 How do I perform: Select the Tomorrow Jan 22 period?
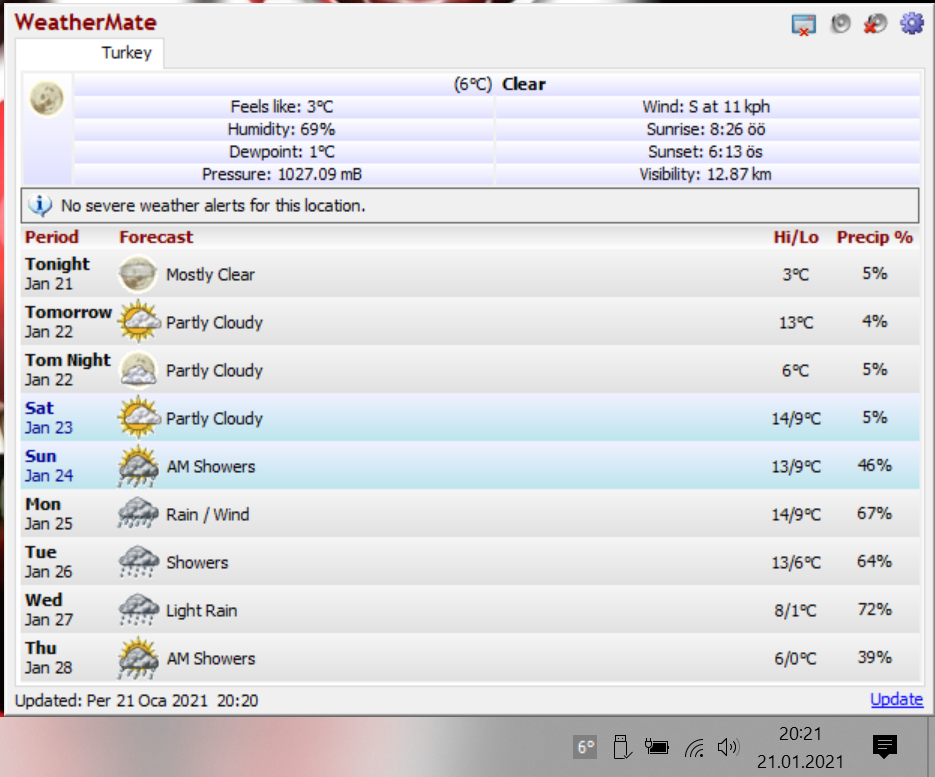point(68,322)
